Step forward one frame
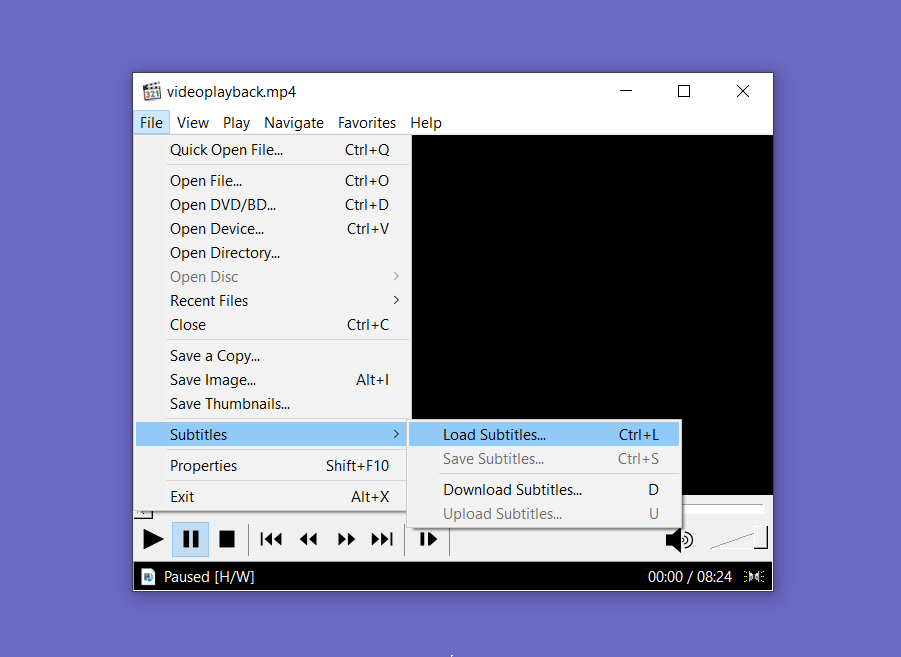The width and height of the screenshot is (901, 657). click(x=428, y=539)
